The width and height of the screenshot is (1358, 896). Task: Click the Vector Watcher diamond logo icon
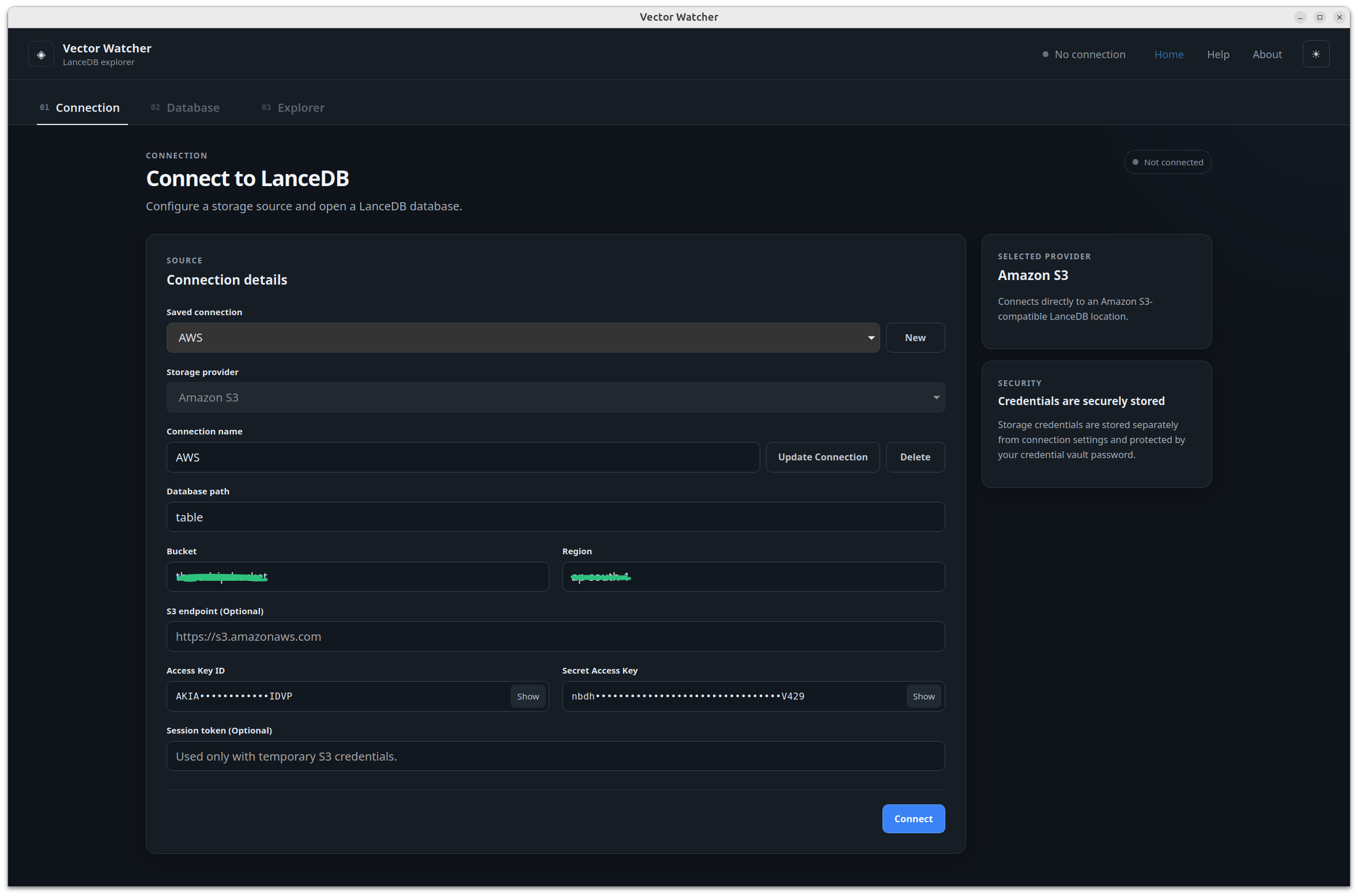click(x=41, y=55)
